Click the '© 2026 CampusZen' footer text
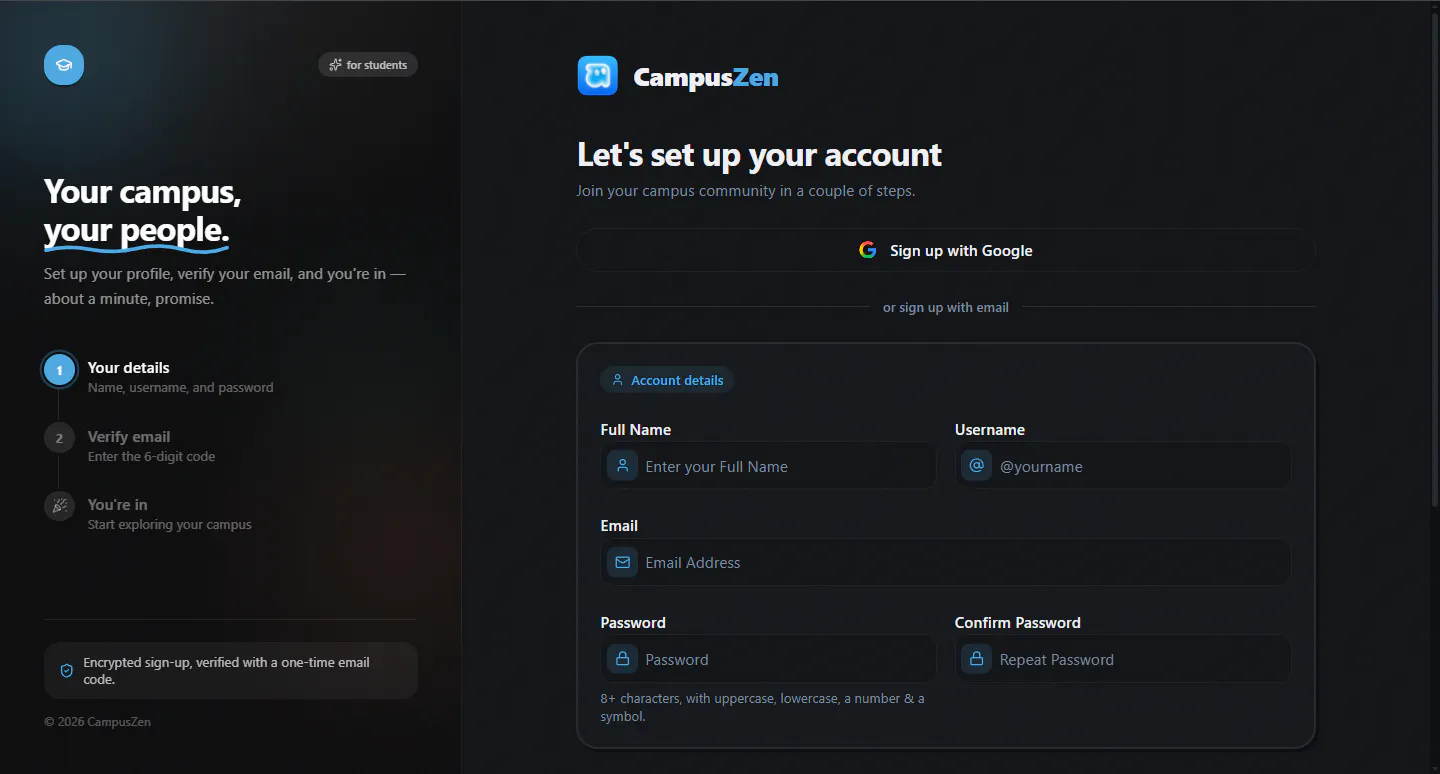Viewport: 1440px width, 774px height. (x=98, y=721)
